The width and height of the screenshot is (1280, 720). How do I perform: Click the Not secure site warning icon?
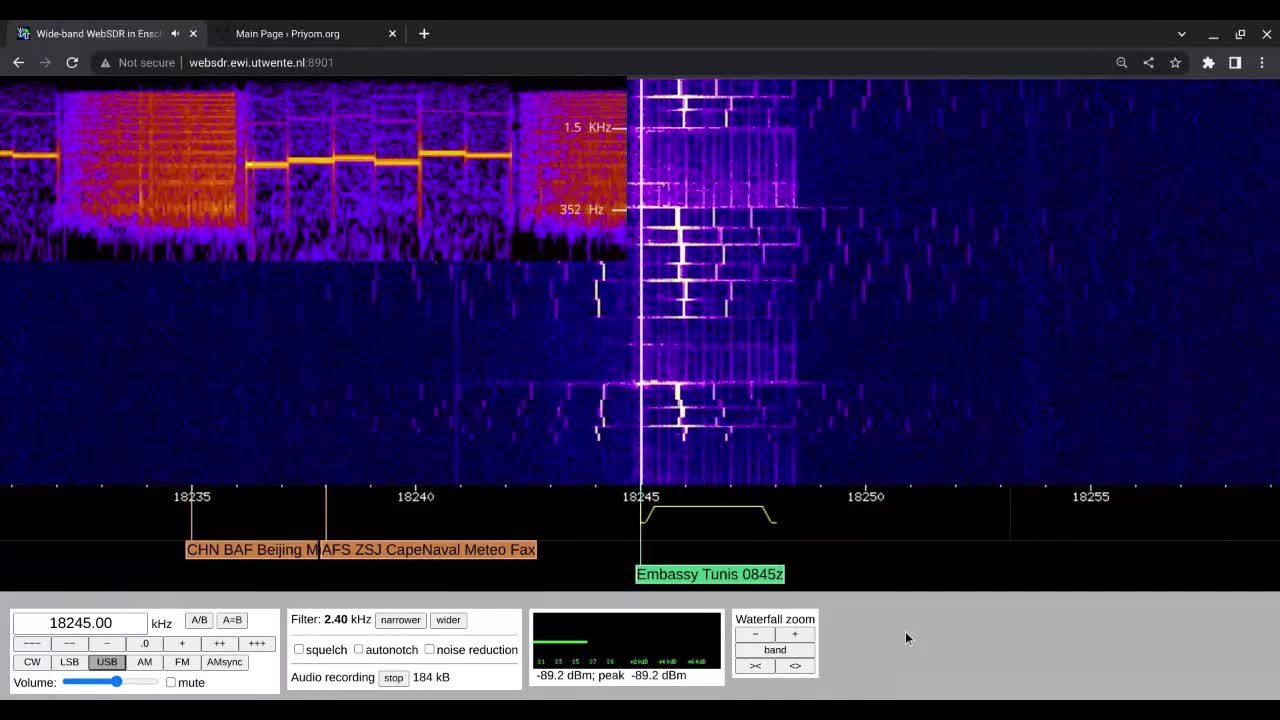(105, 62)
